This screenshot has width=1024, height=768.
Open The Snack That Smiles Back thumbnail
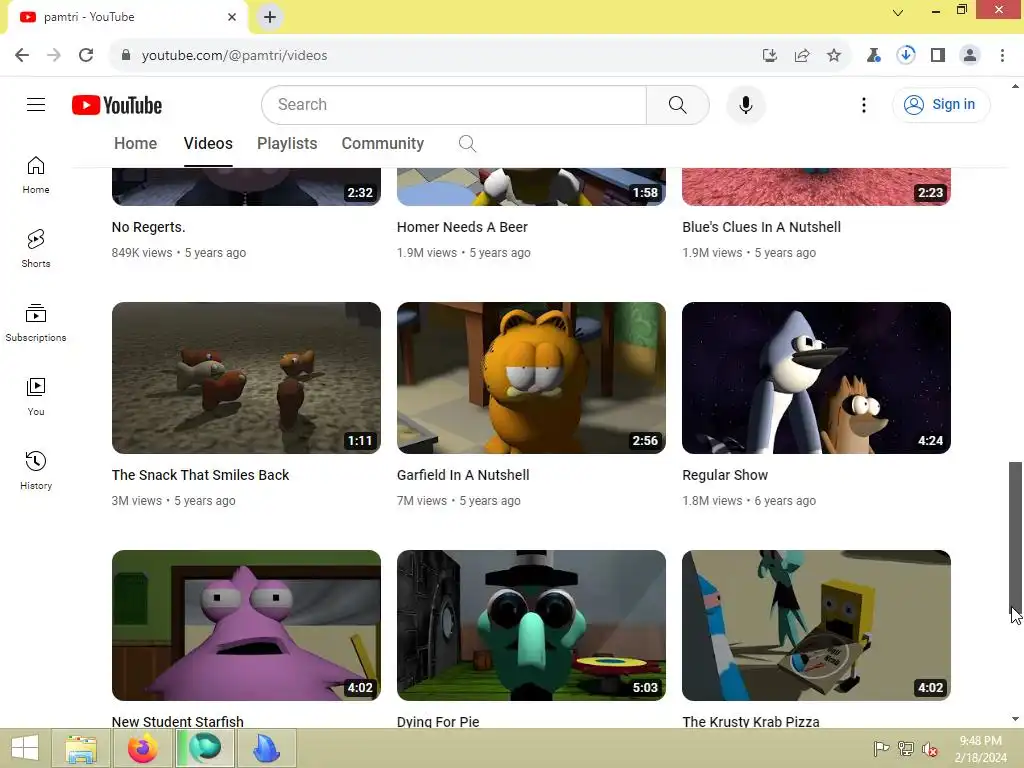pos(246,377)
